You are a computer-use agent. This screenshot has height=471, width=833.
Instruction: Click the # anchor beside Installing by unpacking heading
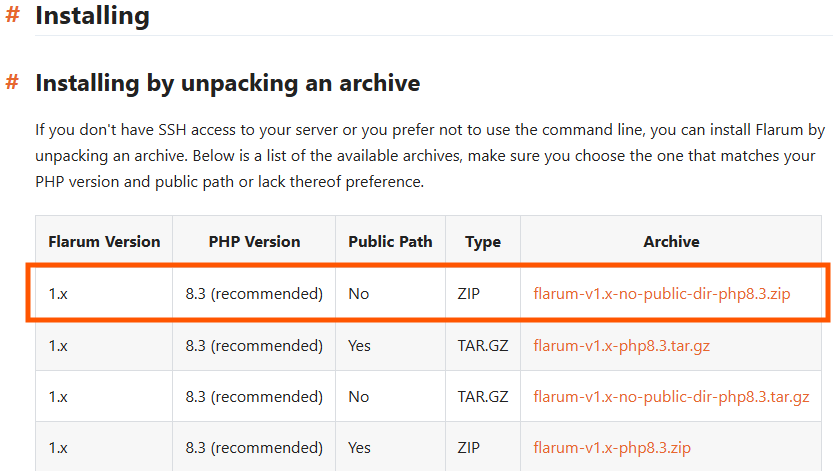[x=12, y=82]
